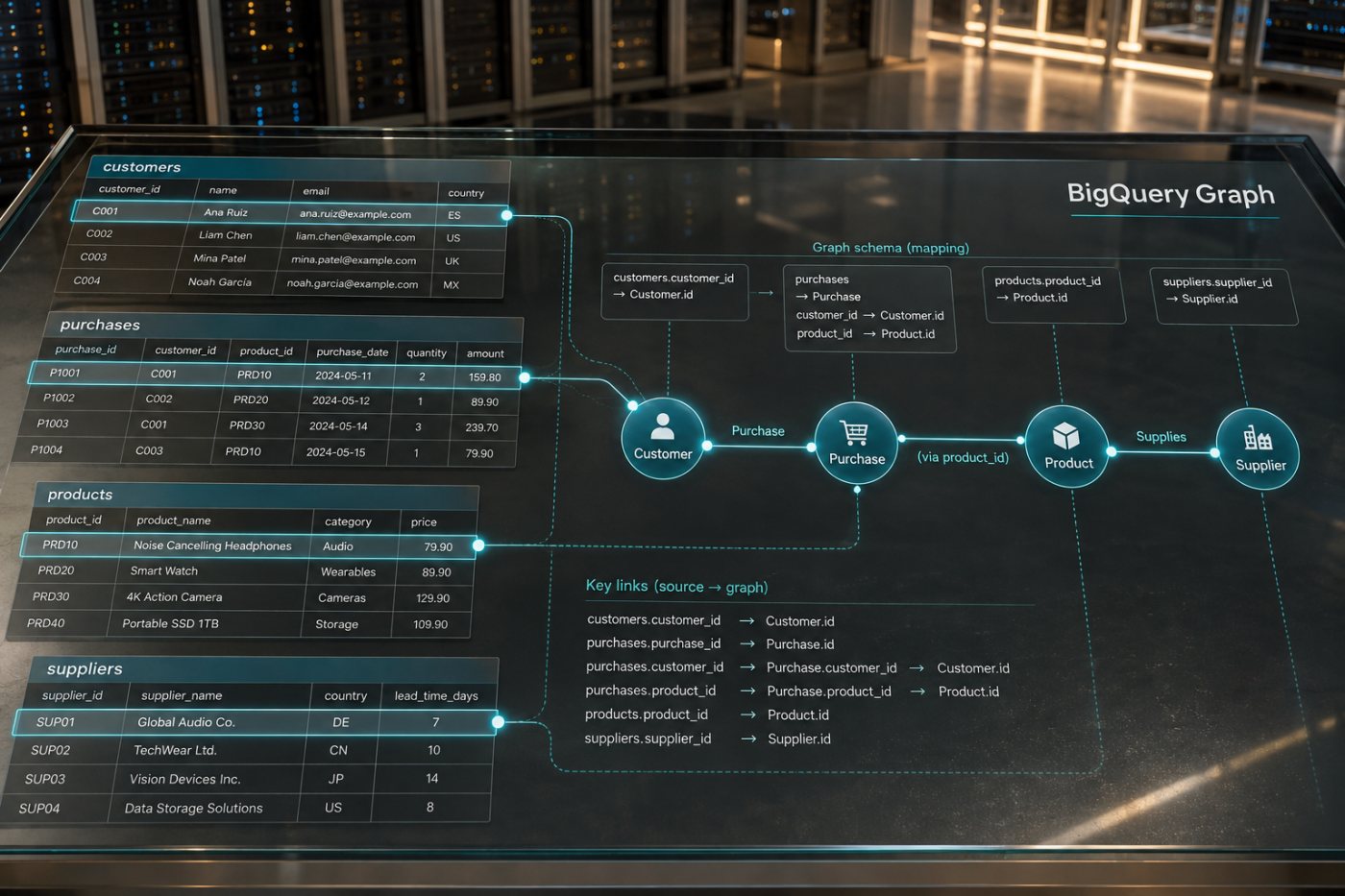The height and width of the screenshot is (896, 1345).
Task: Click the product_name column header
Action: tap(174, 520)
